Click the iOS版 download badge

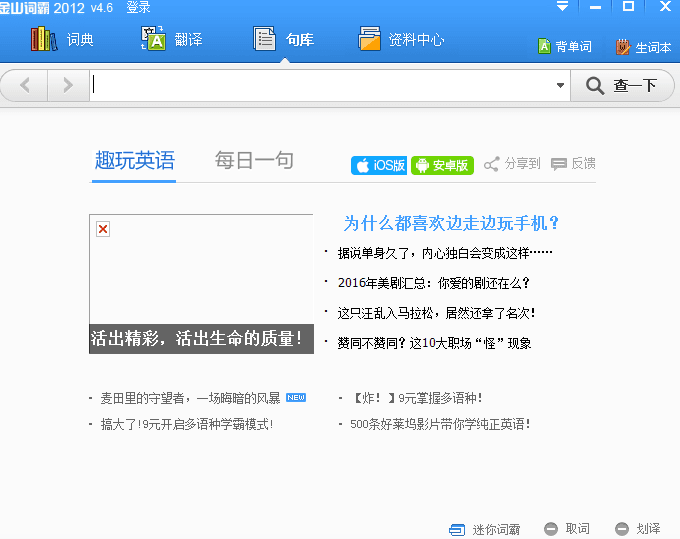point(379,165)
